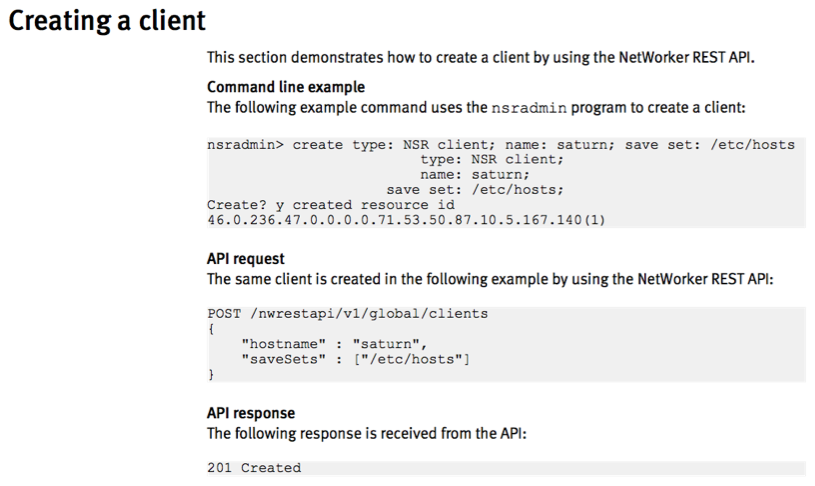Click the 'Command line example' subheading

coord(286,87)
